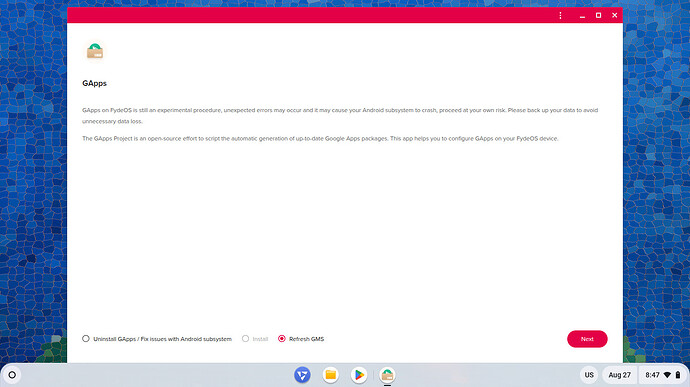
Task: Click the Next button
Action: pyautogui.click(x=587, y=339)
